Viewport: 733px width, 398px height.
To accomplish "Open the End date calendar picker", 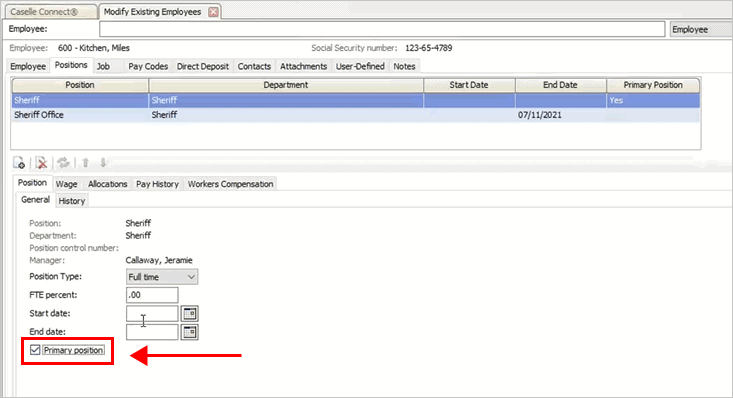I will point(189,332).
